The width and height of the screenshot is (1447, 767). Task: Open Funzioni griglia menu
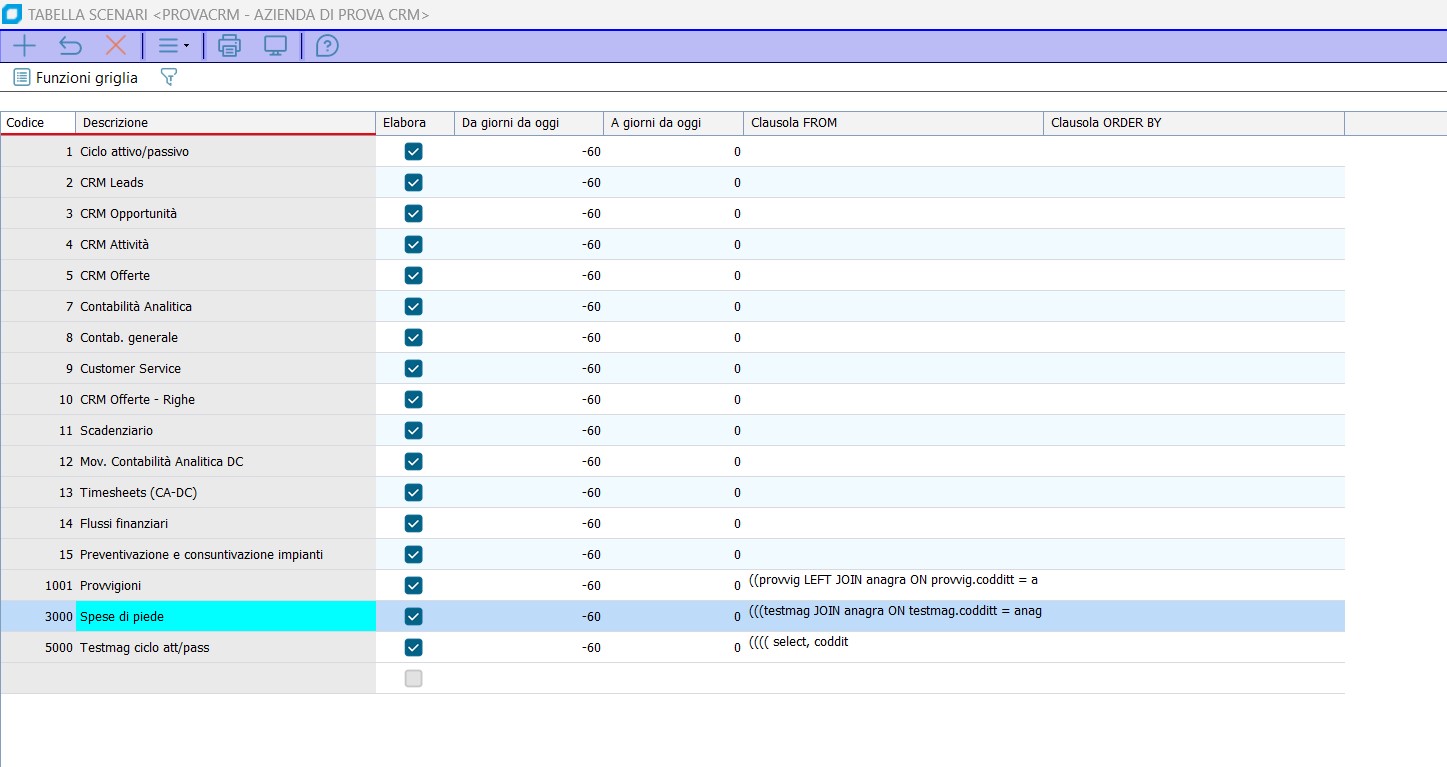[76, 77]
